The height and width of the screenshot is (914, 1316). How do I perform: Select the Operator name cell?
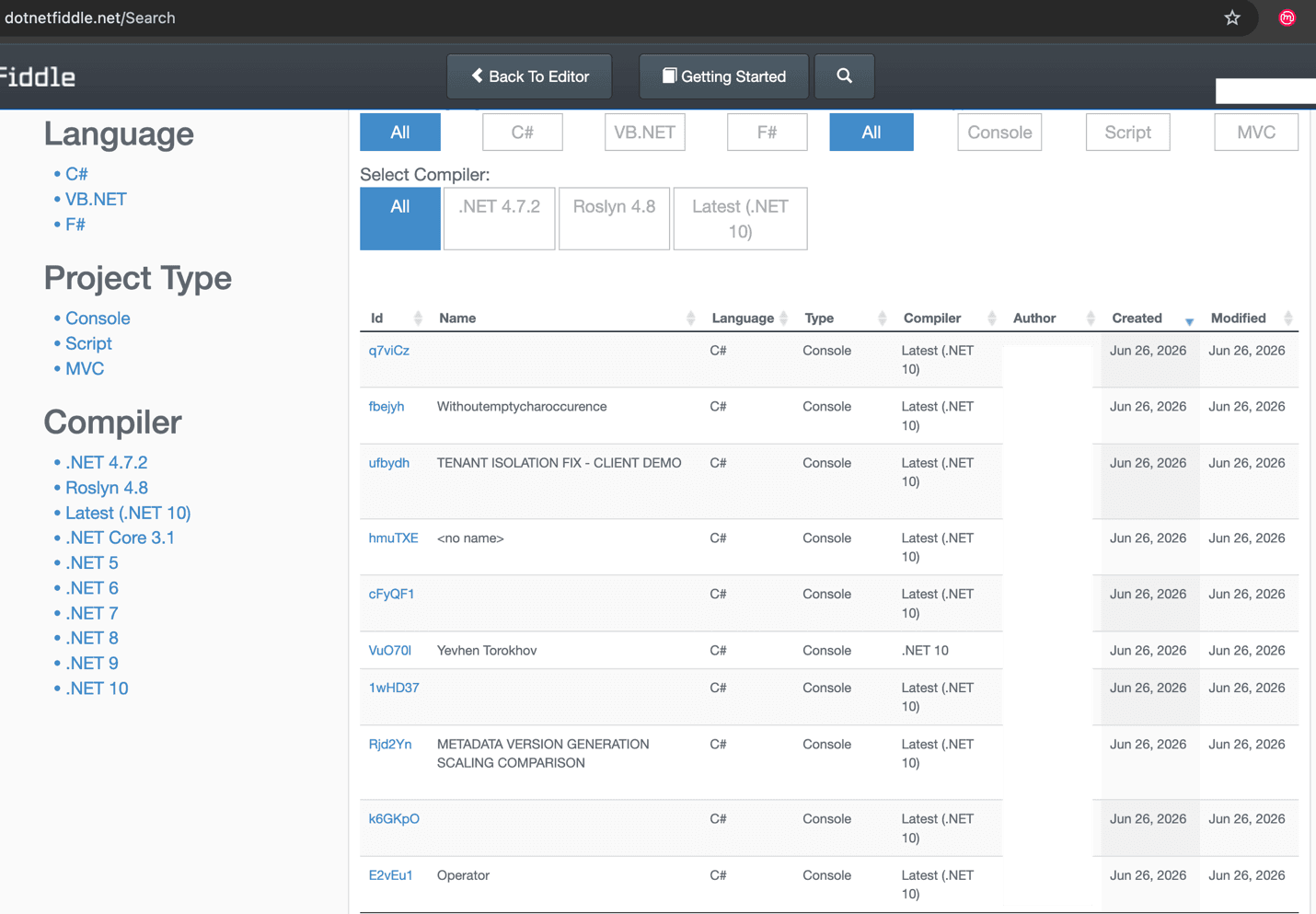click(463, 876)
